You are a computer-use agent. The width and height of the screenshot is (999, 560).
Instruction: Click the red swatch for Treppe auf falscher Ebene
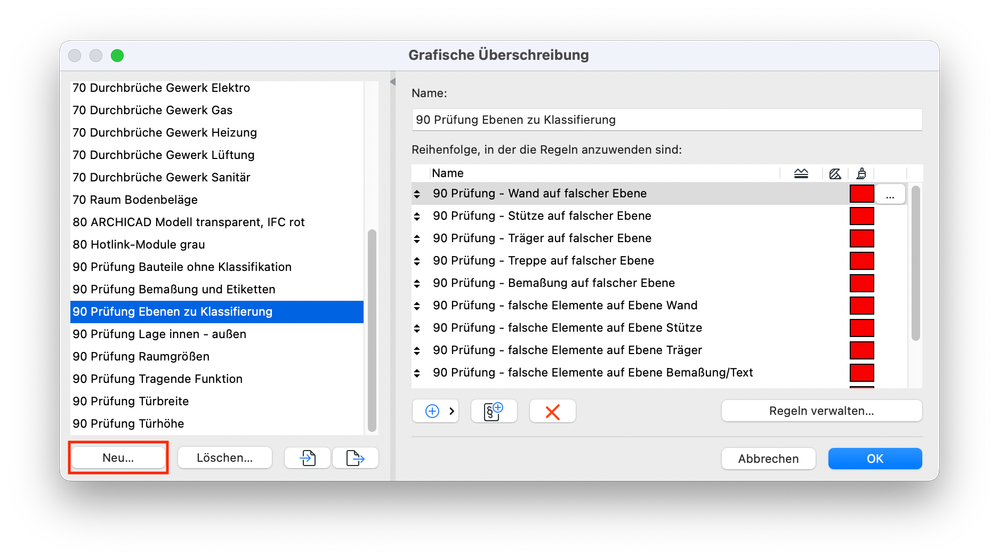click(861, 261)
